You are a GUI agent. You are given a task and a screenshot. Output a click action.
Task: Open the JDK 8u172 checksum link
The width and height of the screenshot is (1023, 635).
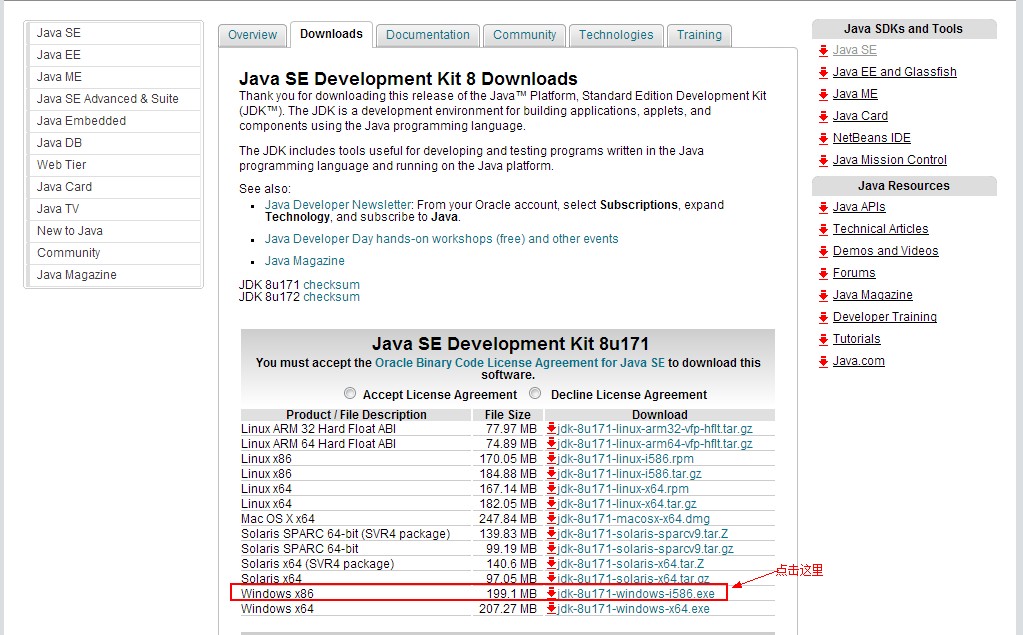[x=331, y=297]
